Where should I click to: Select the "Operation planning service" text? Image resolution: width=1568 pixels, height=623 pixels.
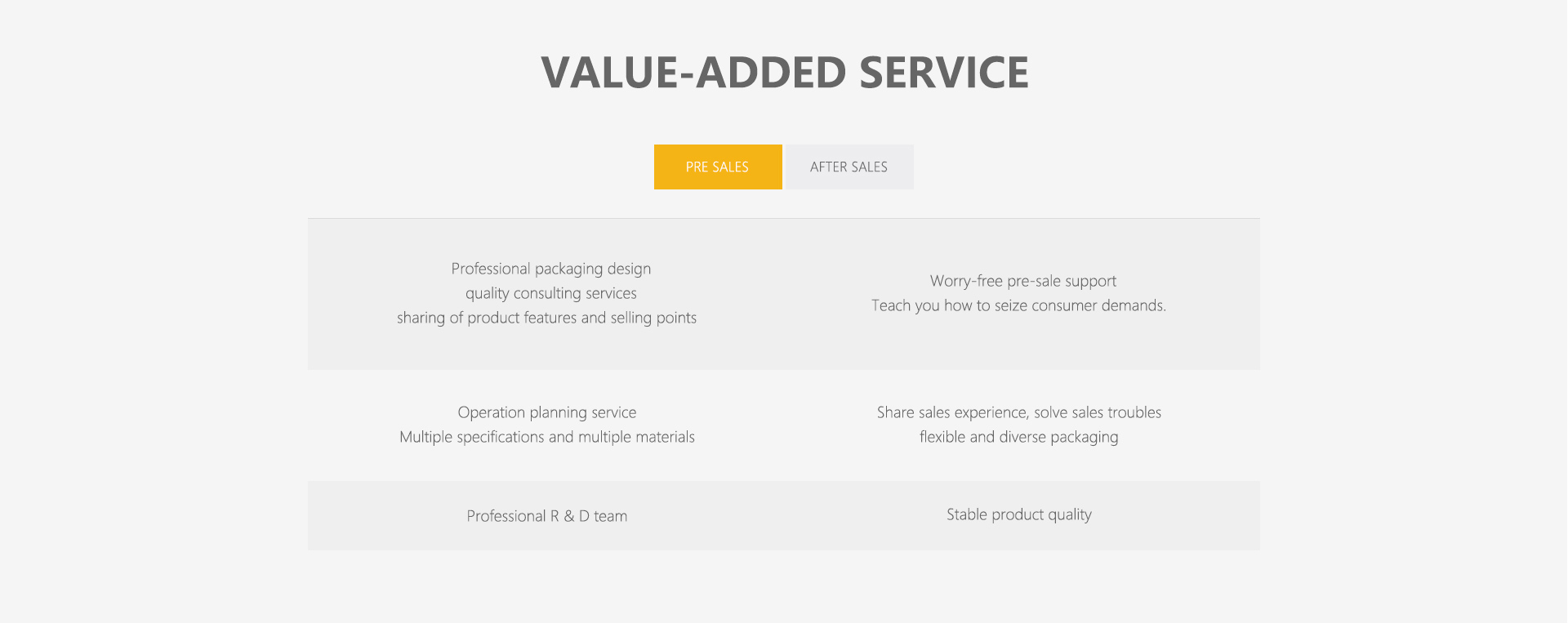(x=547, y=412)
